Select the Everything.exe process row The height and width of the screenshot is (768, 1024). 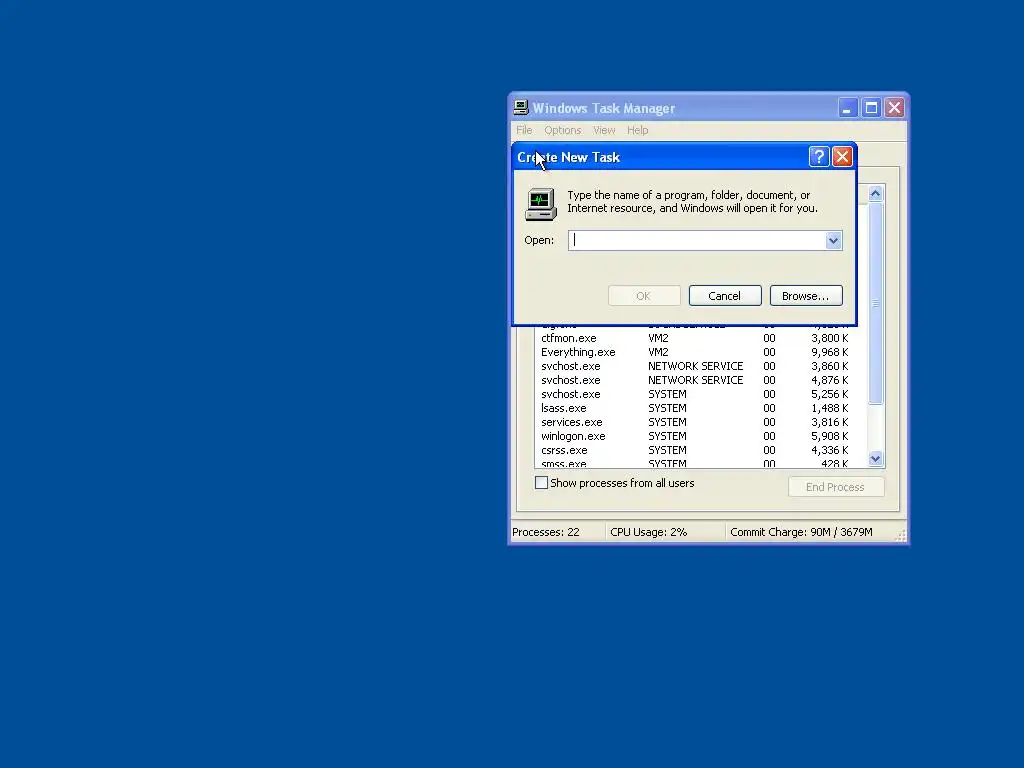(x=700, y=352)
